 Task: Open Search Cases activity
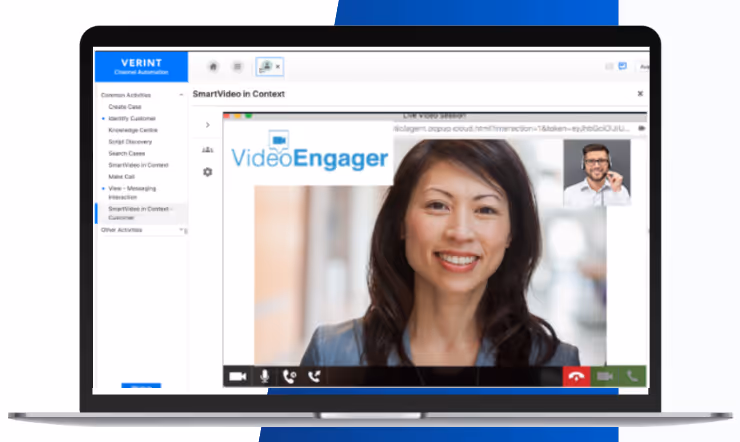pos(126,153)
